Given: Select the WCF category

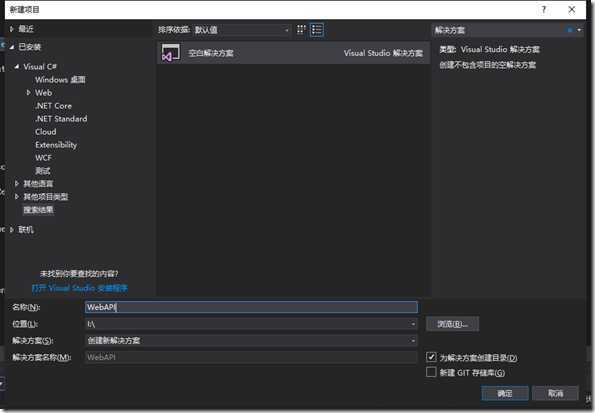Looking at the screenshot, I should coord(43,158).
